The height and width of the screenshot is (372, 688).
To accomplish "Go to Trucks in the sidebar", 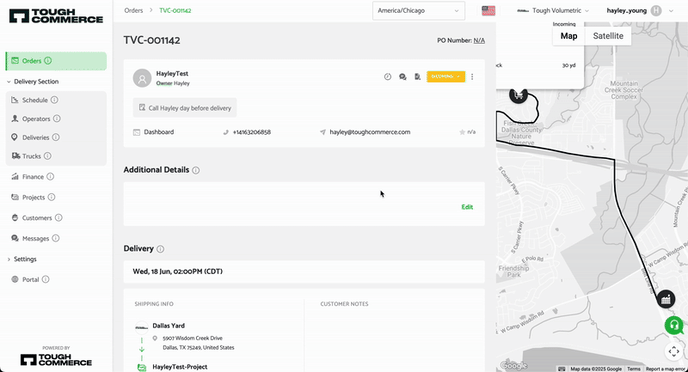I will [31, 156].
